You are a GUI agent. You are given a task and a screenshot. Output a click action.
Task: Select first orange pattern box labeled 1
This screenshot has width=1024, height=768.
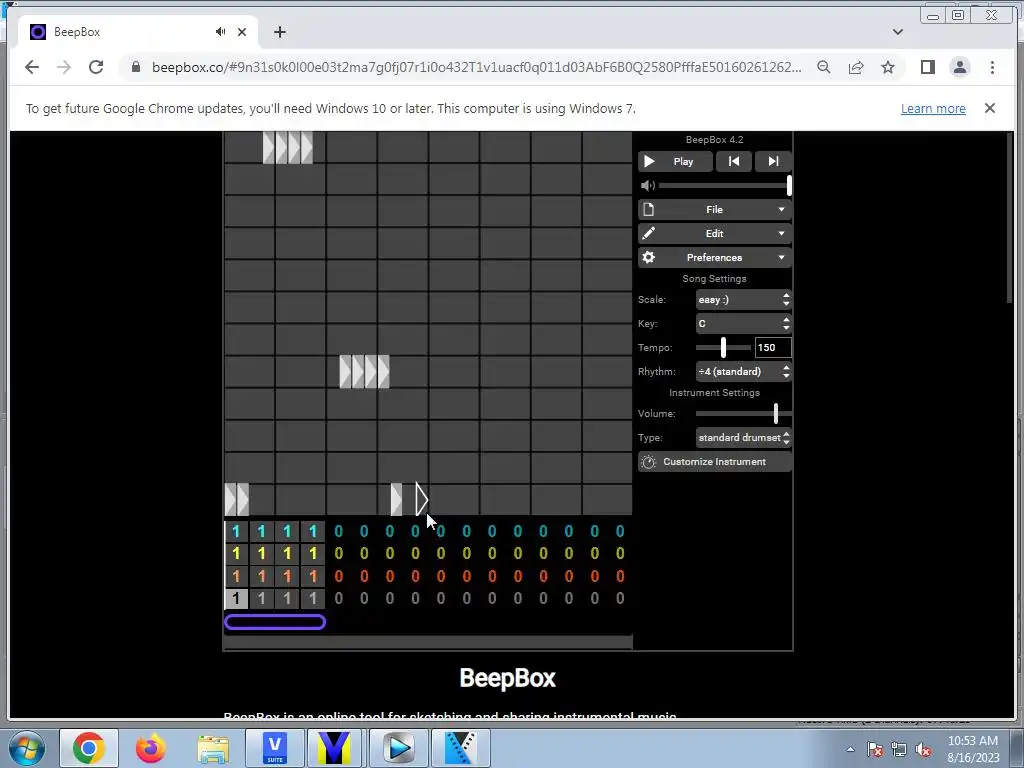(236, 576)
